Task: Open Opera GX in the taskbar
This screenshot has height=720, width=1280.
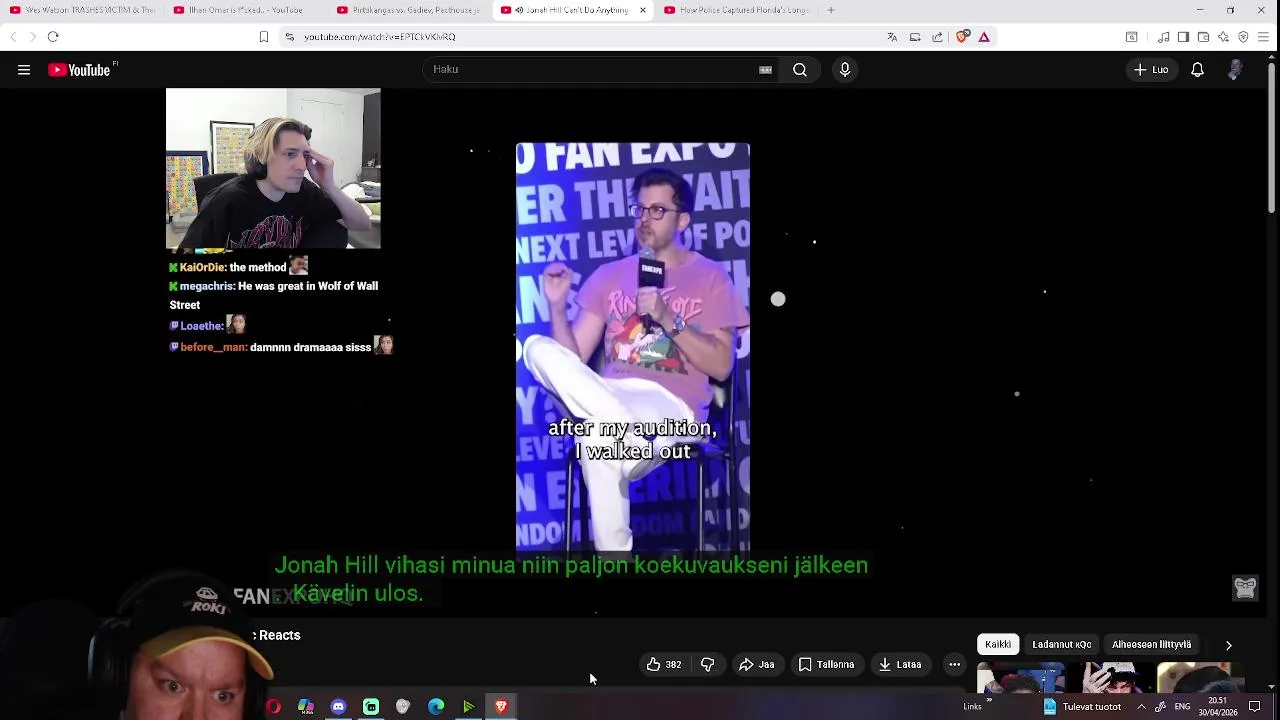Action: [x=273, y=707]
